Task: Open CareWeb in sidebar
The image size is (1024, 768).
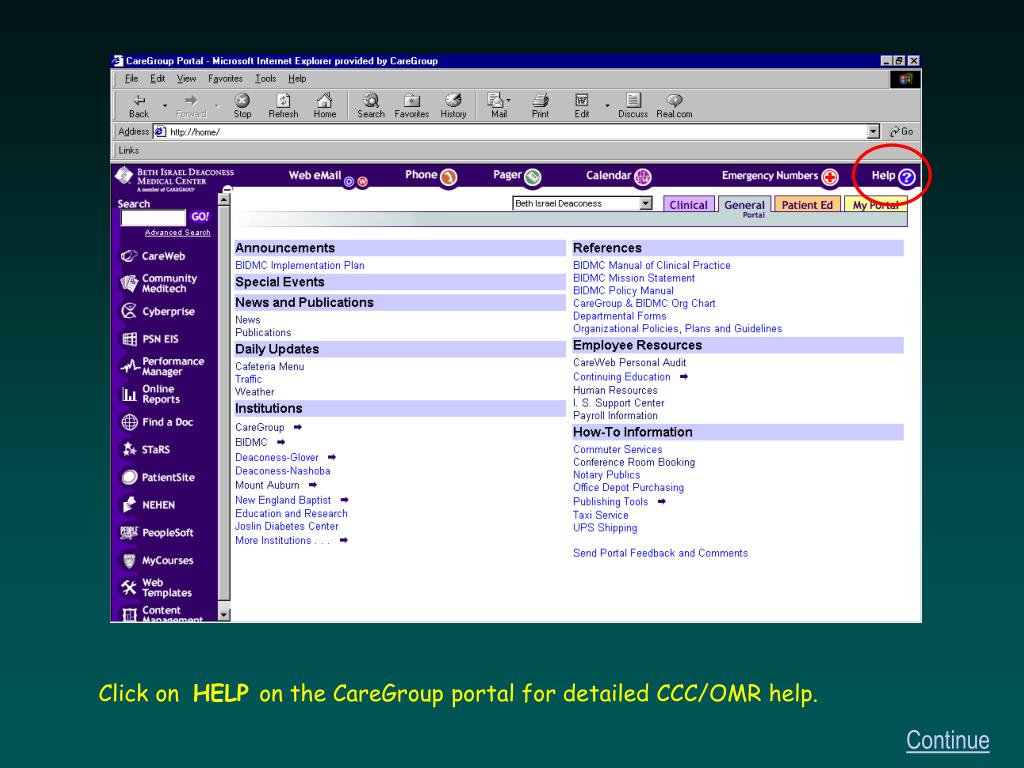Action: (153, 256)
